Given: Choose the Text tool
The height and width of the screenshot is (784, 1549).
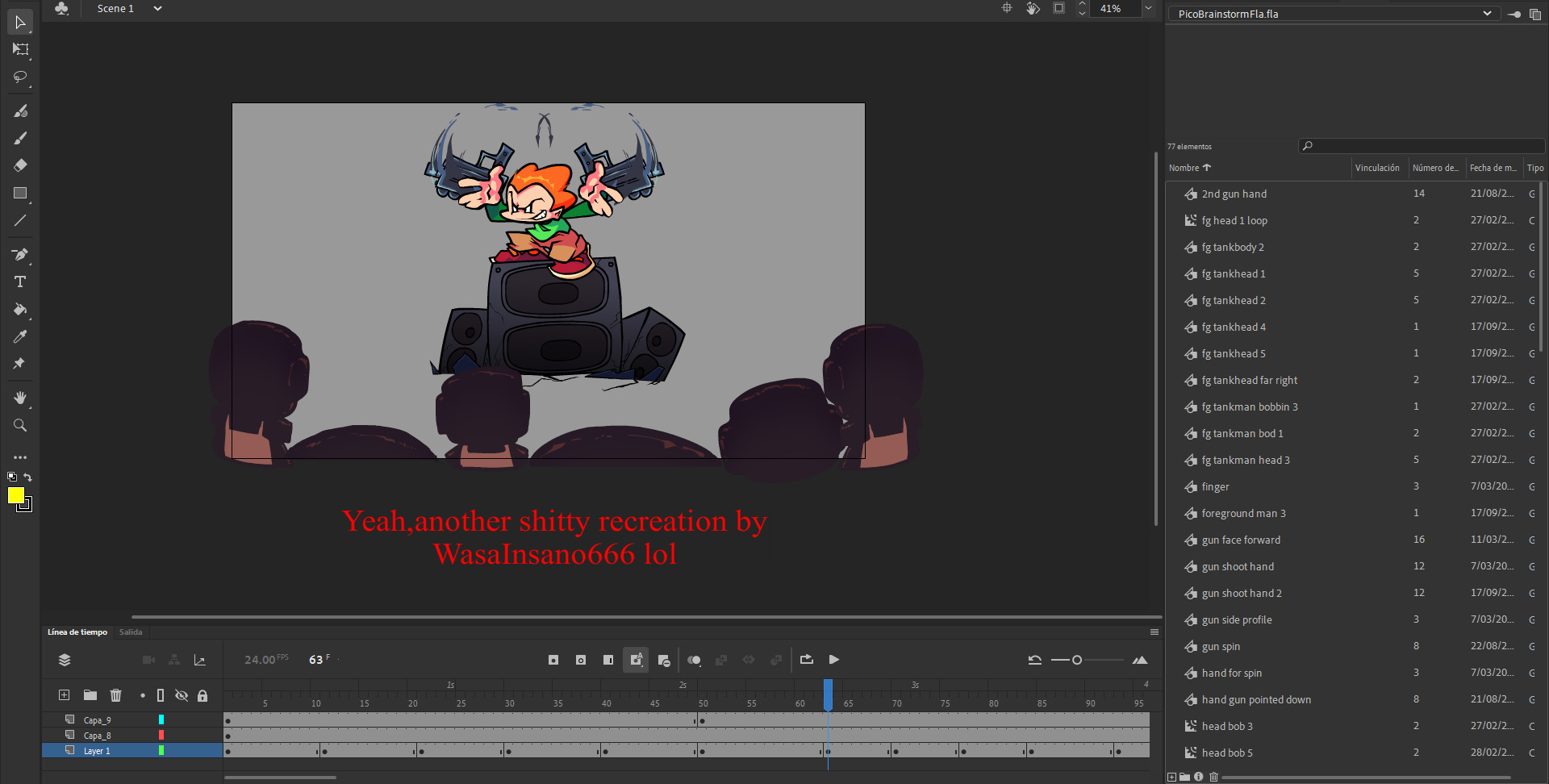Looking at the screenshot, I should [20, 281].
